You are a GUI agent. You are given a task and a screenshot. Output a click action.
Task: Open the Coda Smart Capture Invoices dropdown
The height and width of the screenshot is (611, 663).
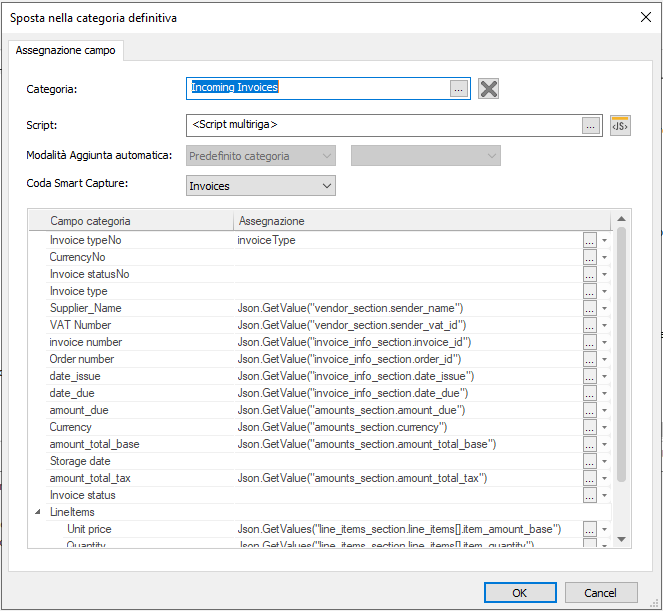tap(261, 186)
